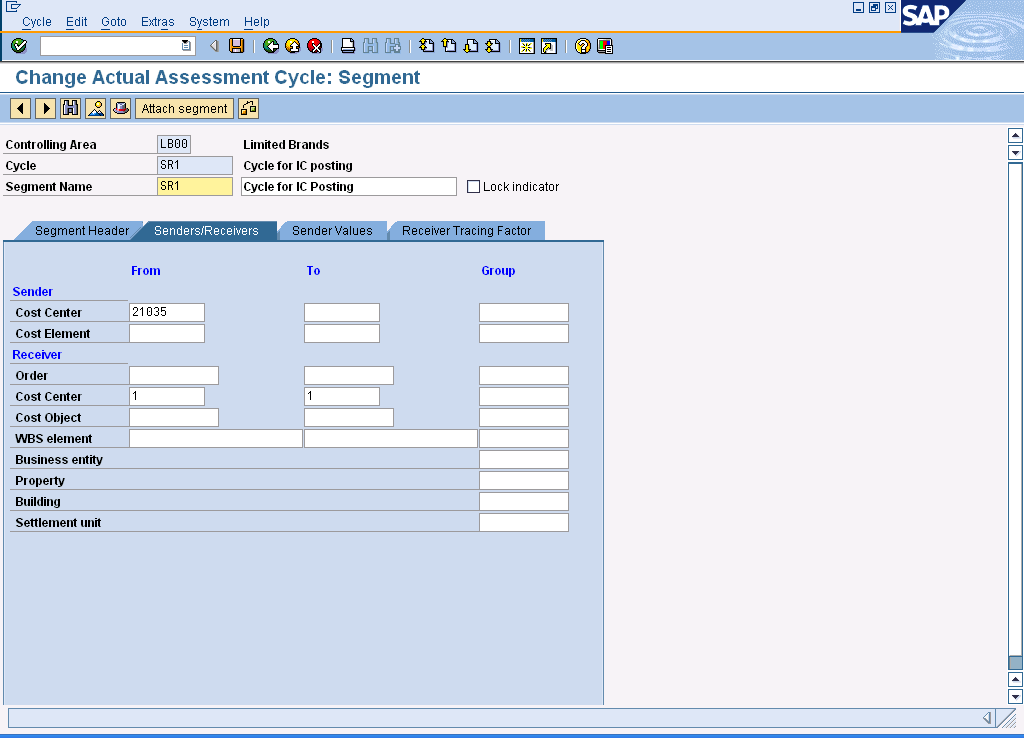Open the Goto menu

pos(114,22)
